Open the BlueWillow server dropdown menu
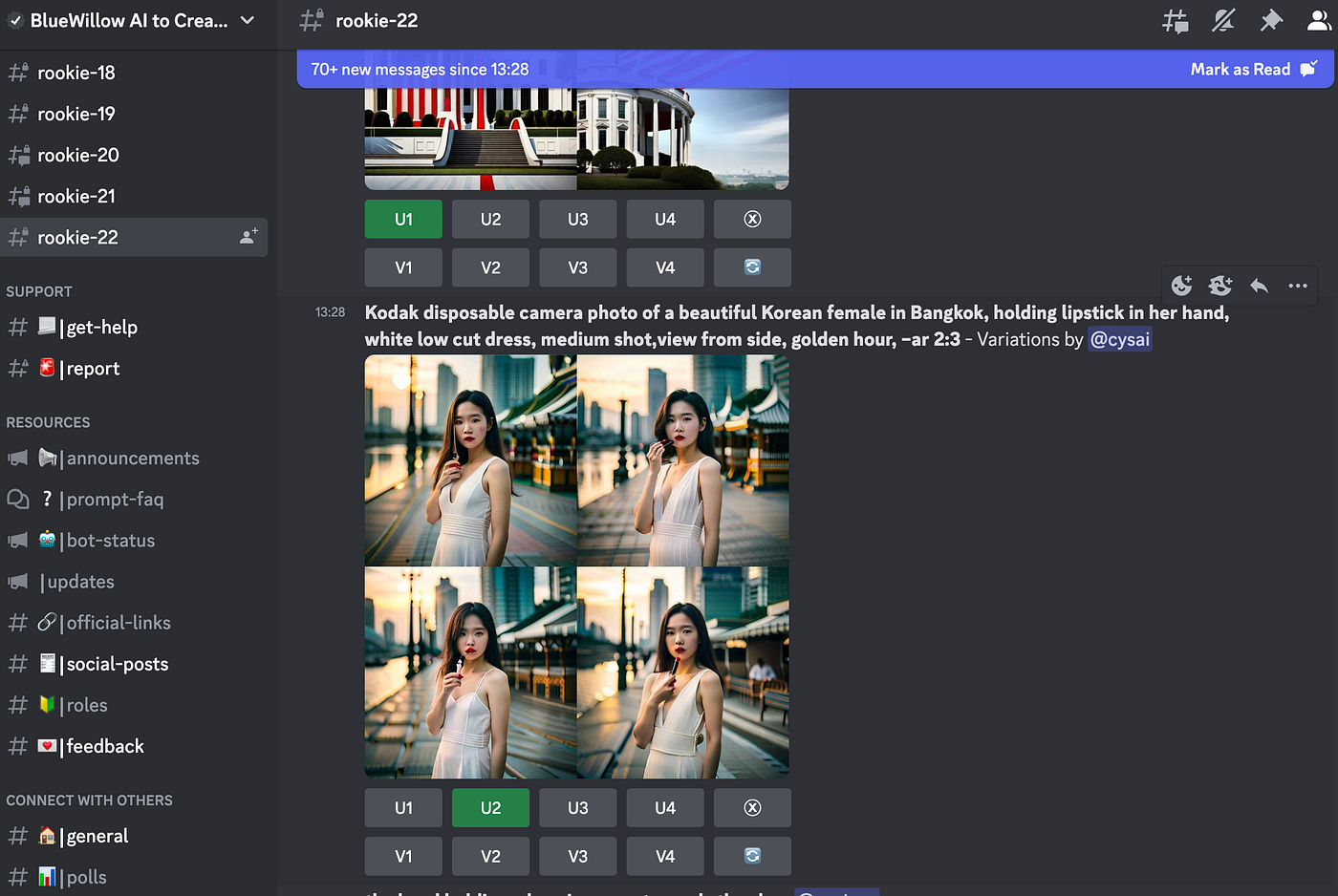 click(x=134, y=20)
